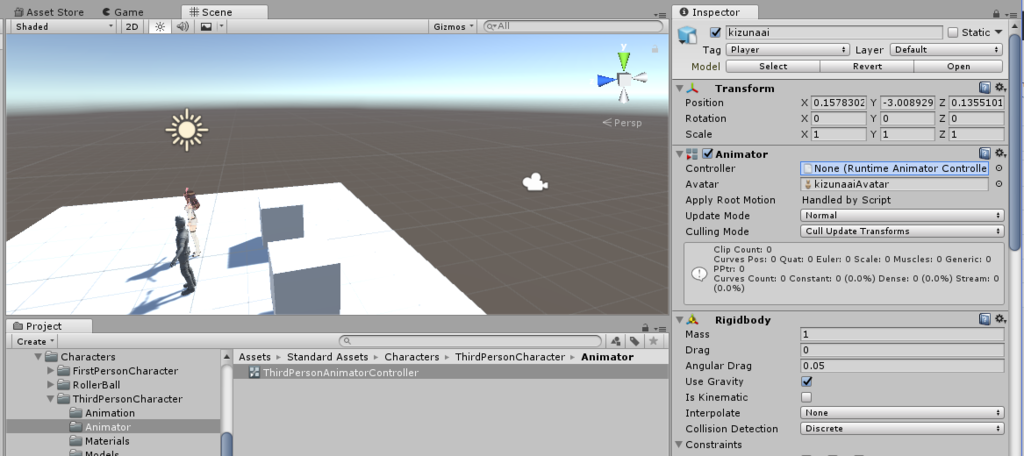This screenshot has height=456, width=1024.
Task: Click the scene view lock icon
Action: pyautogui.click(x=654, y=50)
